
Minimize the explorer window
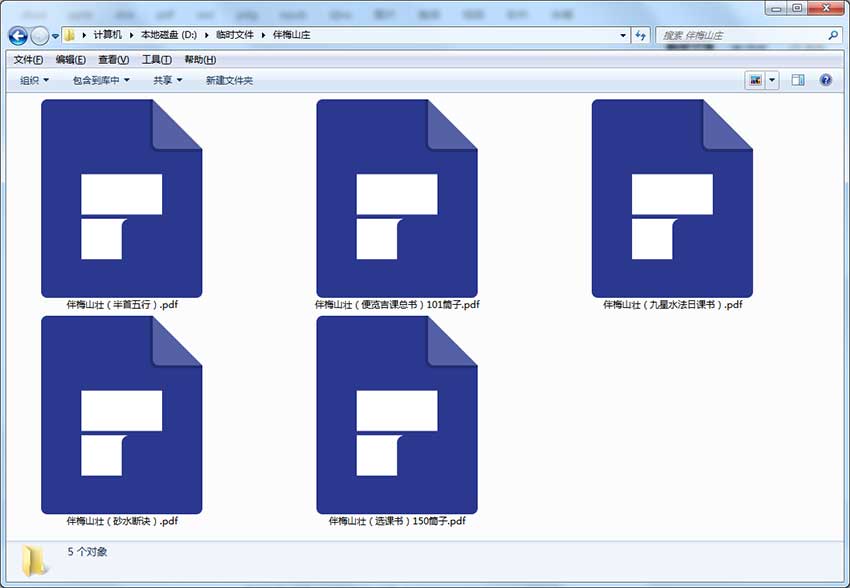click(776, 8)
